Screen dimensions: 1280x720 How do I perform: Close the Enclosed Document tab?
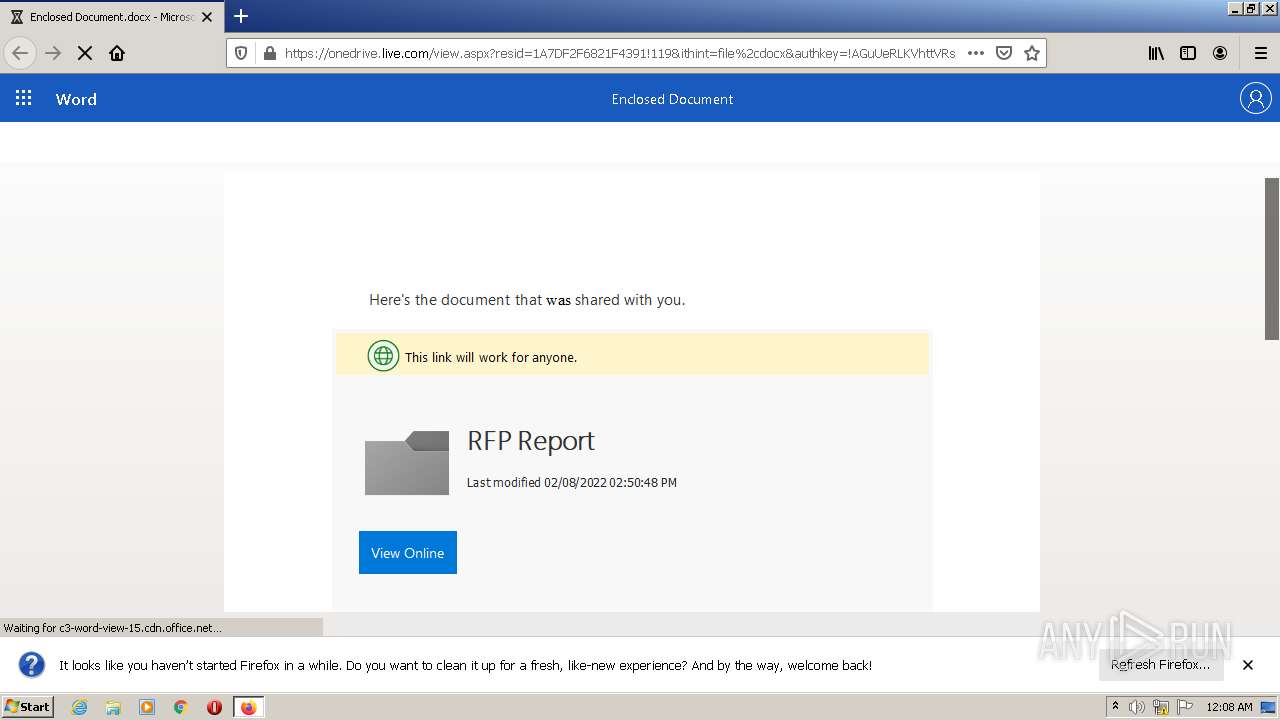tap(207, 17)
